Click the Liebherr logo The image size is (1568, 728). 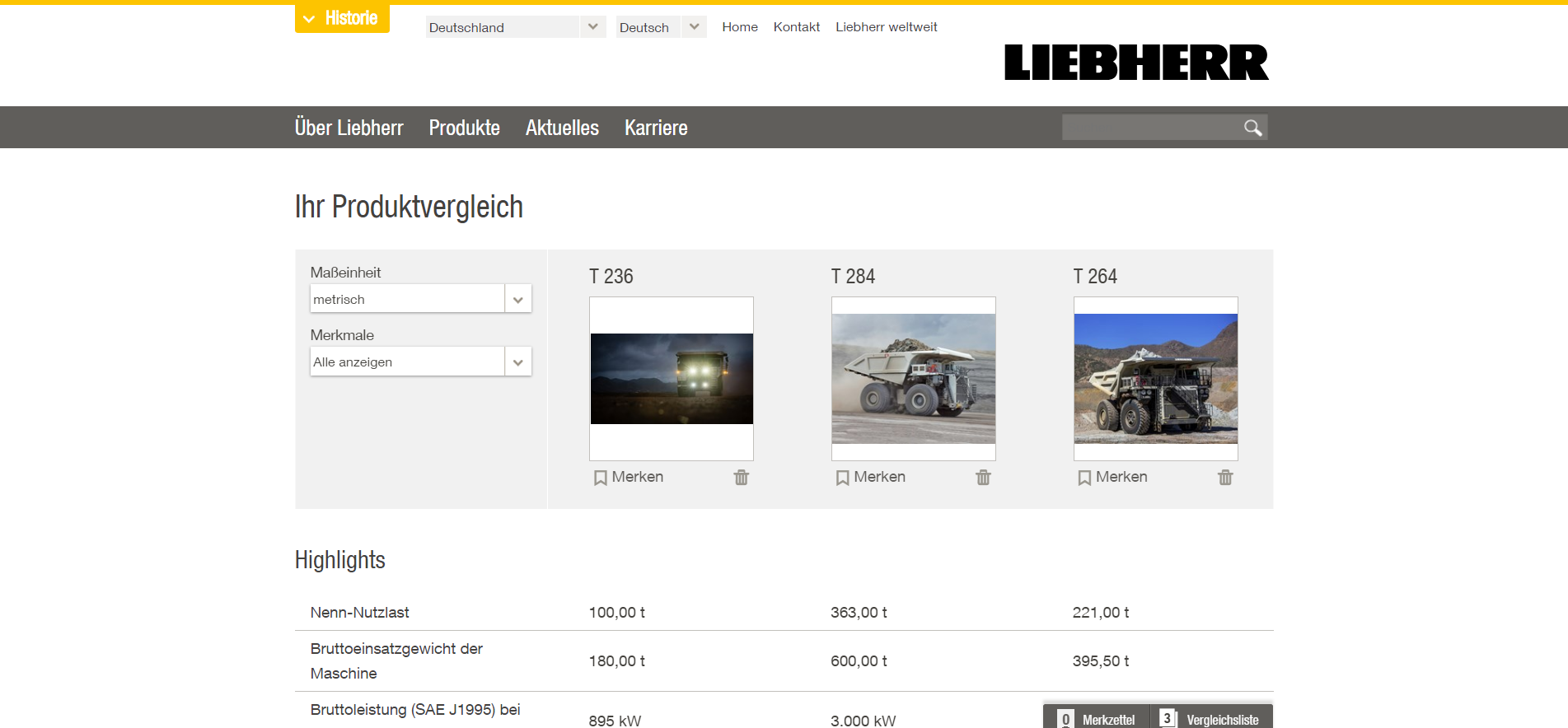[1136, 63]
